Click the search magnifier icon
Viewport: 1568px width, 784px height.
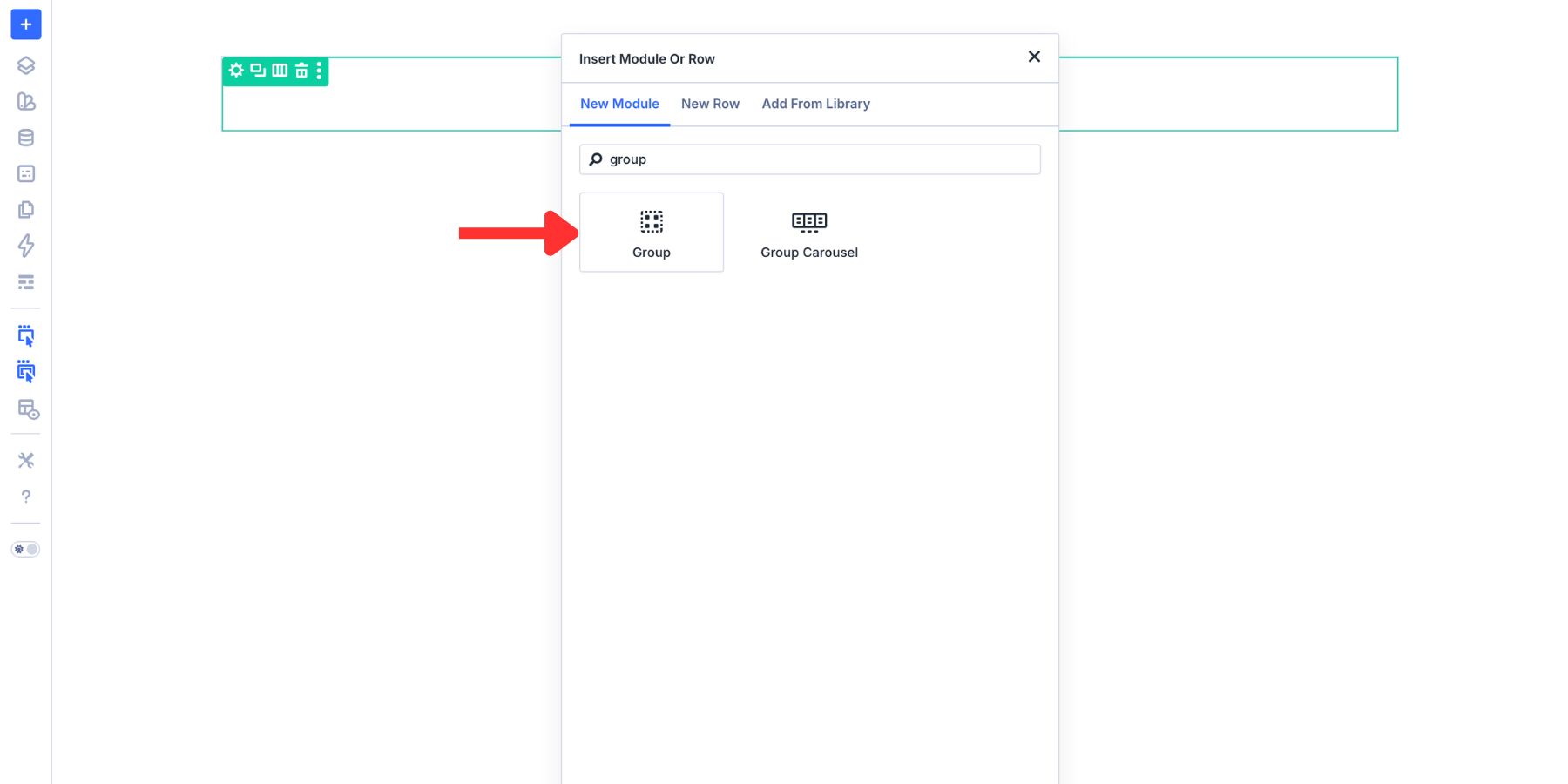[x=596, y=159]
